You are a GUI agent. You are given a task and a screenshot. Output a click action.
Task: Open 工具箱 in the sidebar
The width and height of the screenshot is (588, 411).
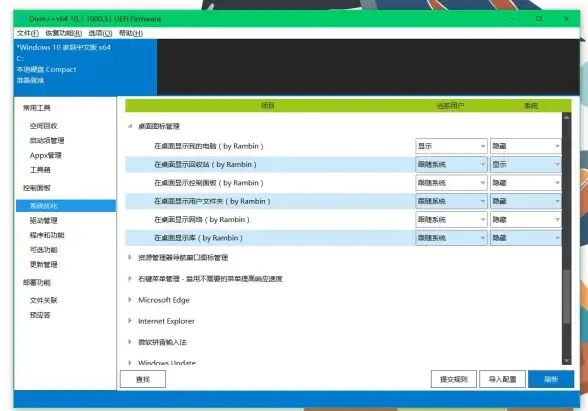coord(40,170)
